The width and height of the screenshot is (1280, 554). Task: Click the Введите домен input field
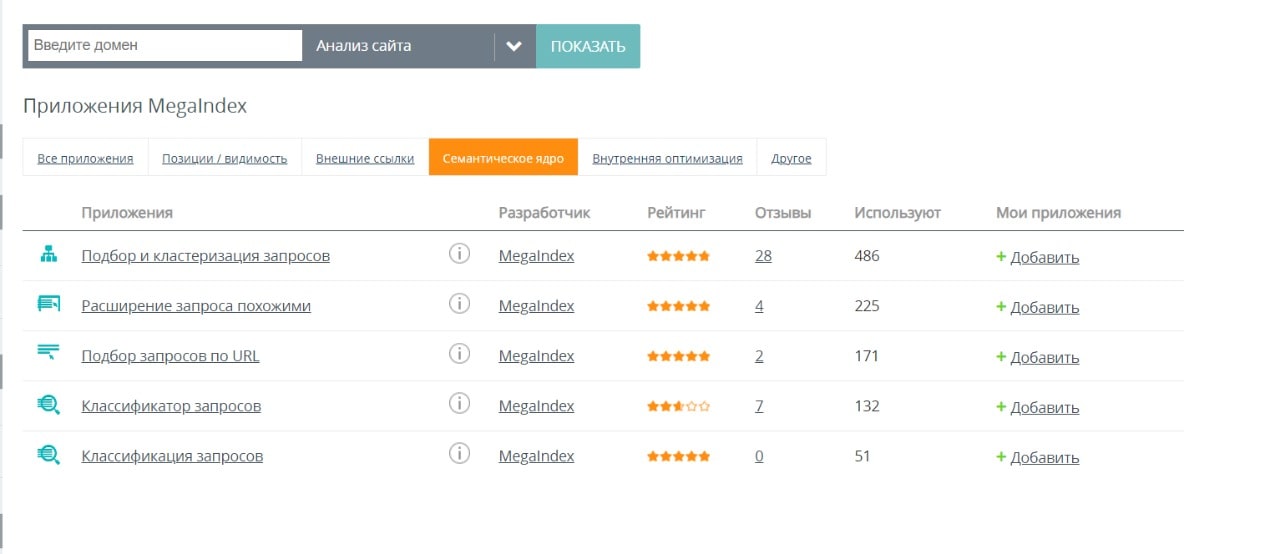pyautogui.click(x=165, y=45)
